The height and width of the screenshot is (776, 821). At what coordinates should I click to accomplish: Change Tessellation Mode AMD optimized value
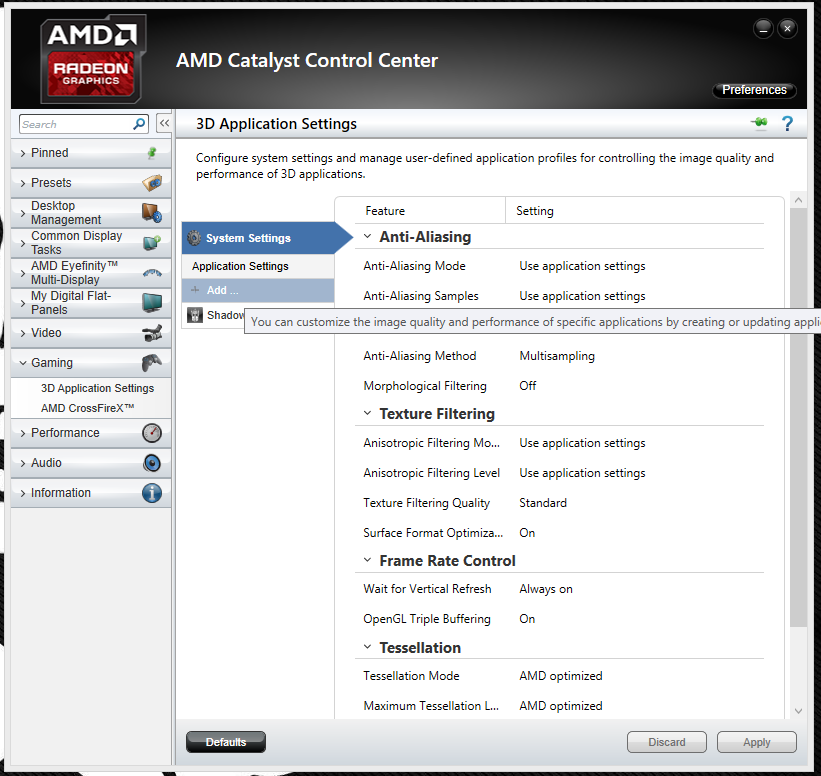coord(560,676)
